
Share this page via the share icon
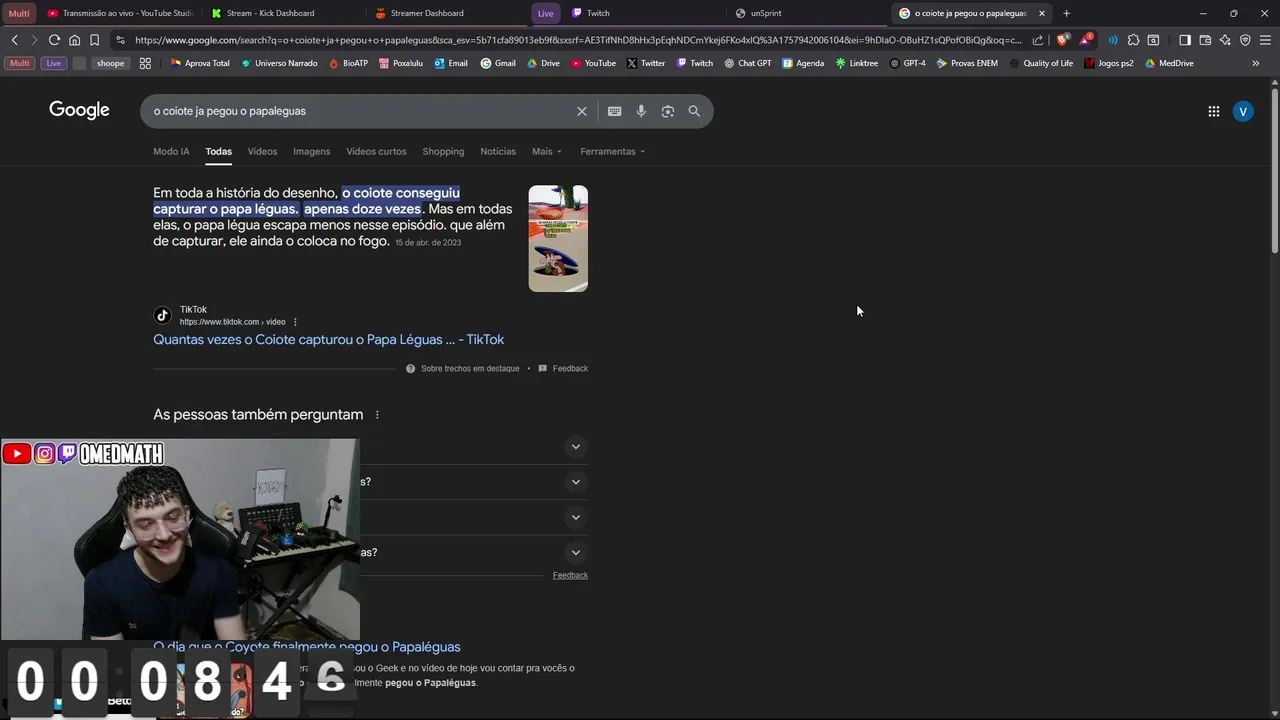(1038, 40)
